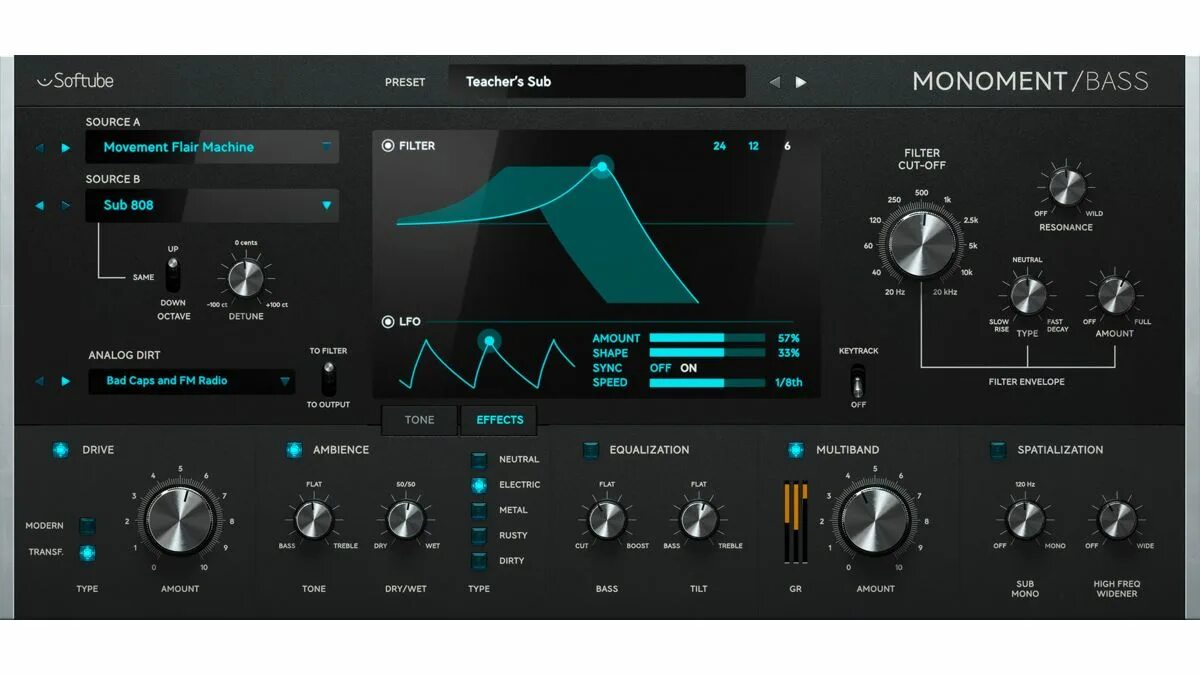The image size is (1200, 675).
Task: Select previous Source A waveform arrow
Action: point(40,148)
